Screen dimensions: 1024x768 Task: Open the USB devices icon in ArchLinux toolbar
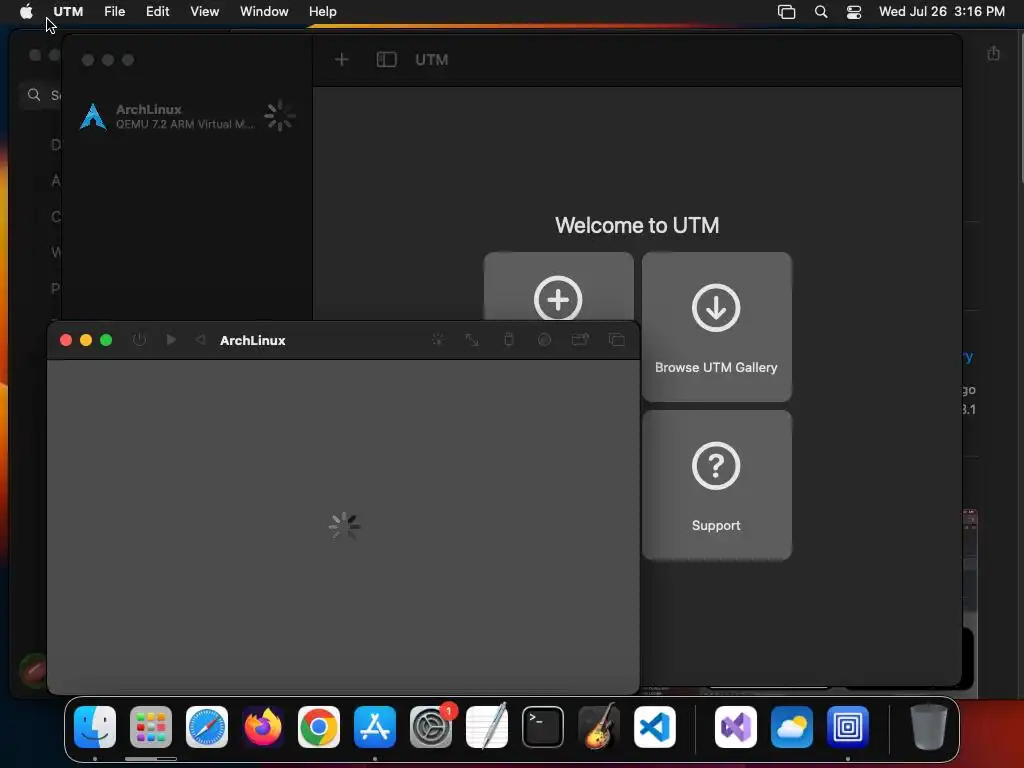tap(509, 340)
